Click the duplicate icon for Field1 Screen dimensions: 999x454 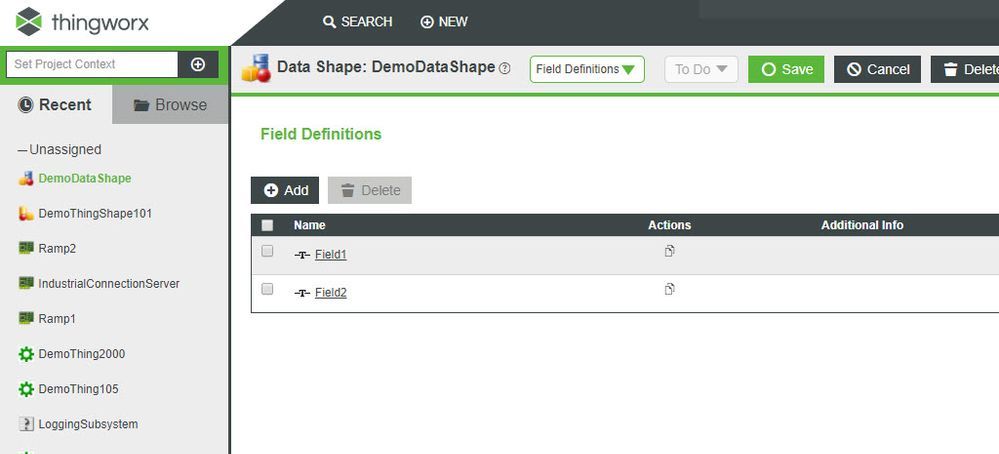coord(670,251)
